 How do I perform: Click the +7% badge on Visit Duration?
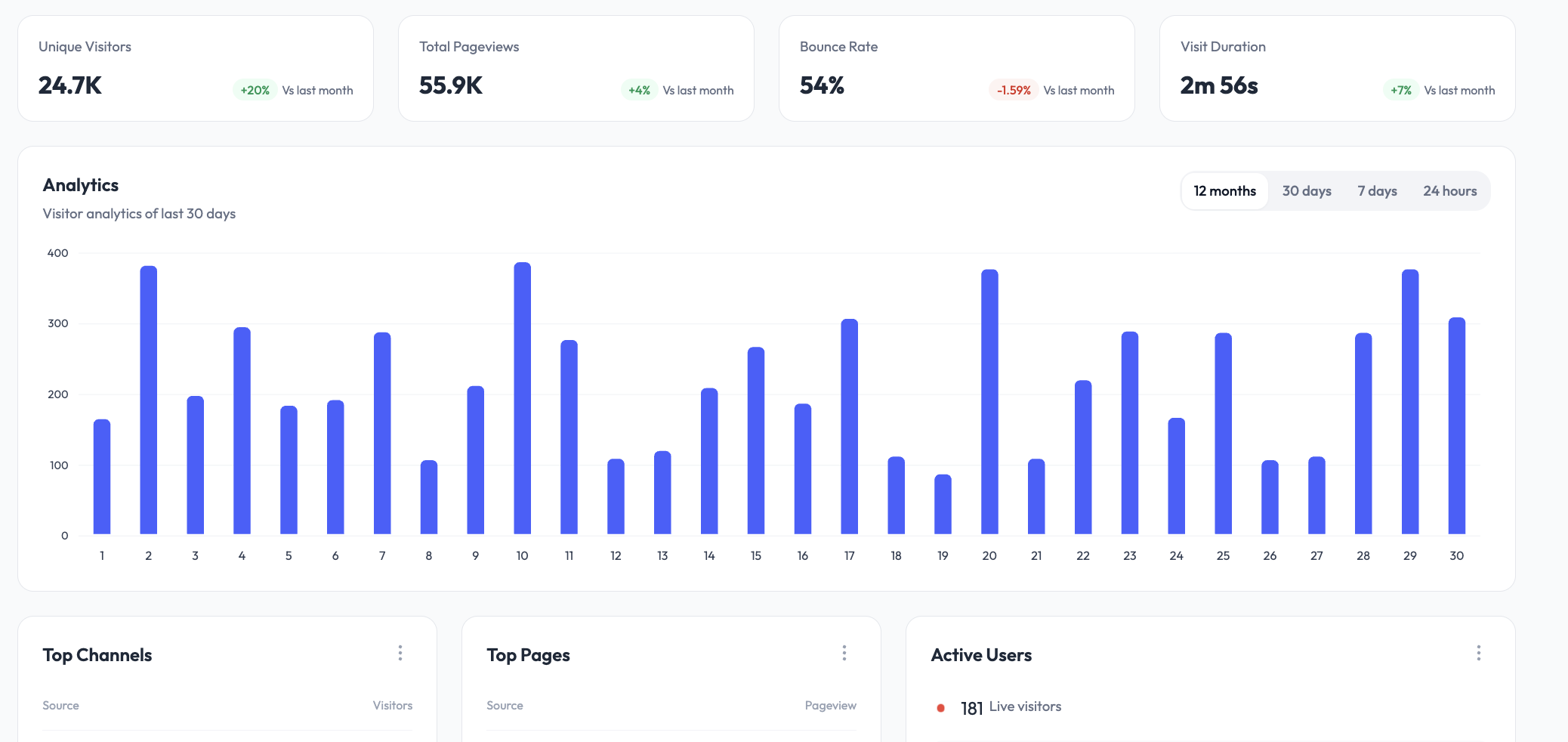click(1400, 90)
